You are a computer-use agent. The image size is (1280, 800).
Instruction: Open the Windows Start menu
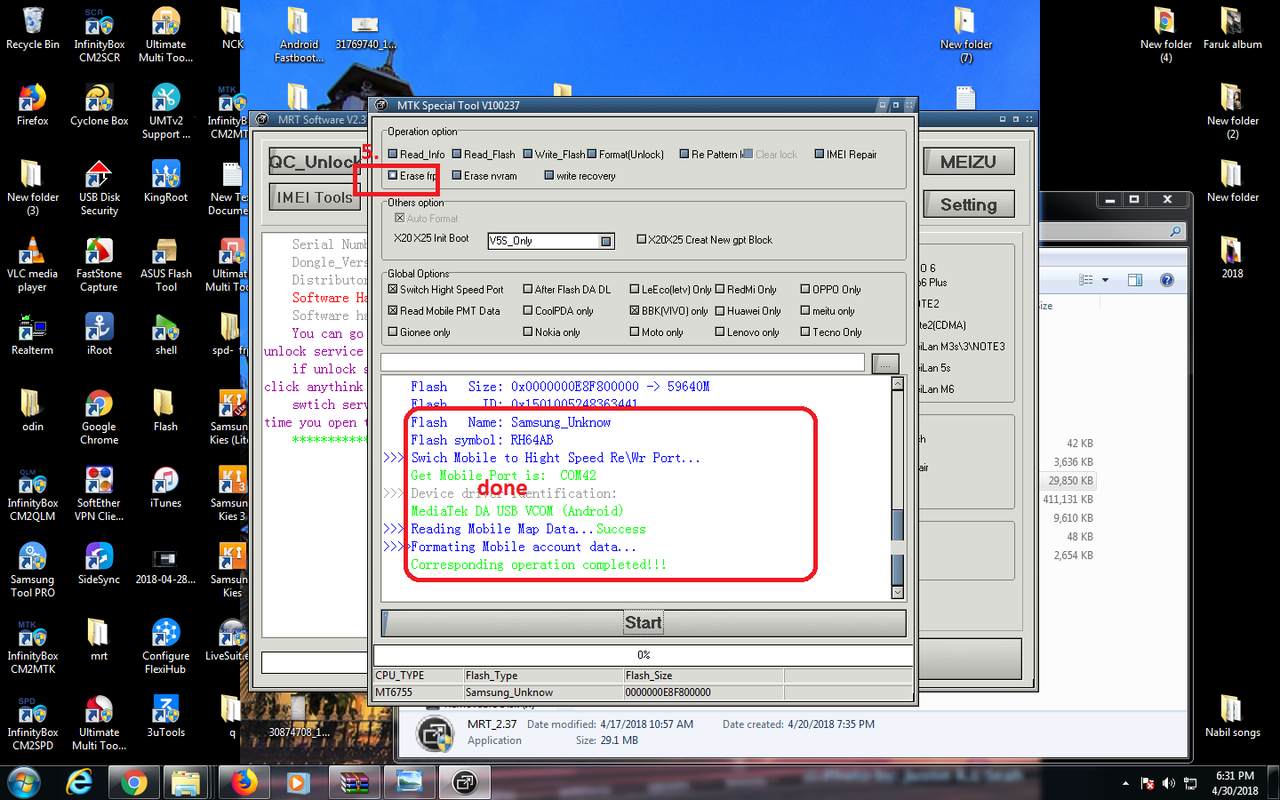(23, 781)
